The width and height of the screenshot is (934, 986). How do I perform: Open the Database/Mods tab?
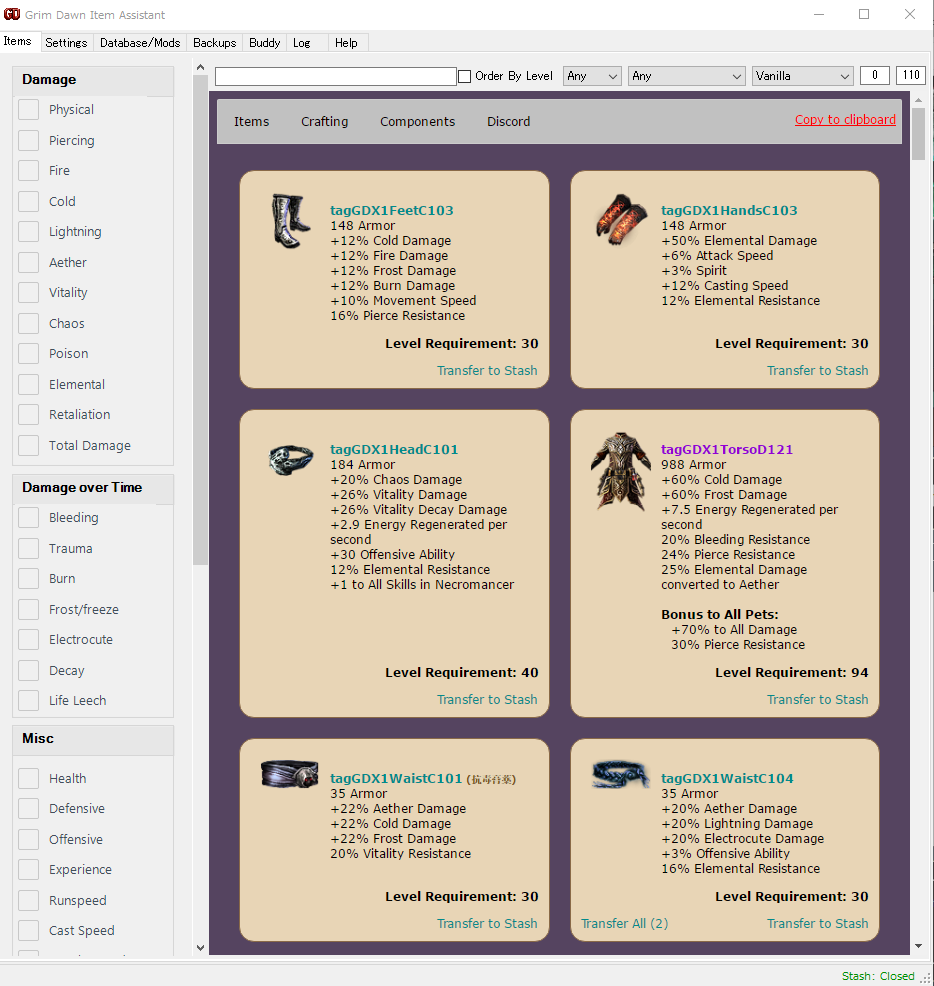pos(140,43)
